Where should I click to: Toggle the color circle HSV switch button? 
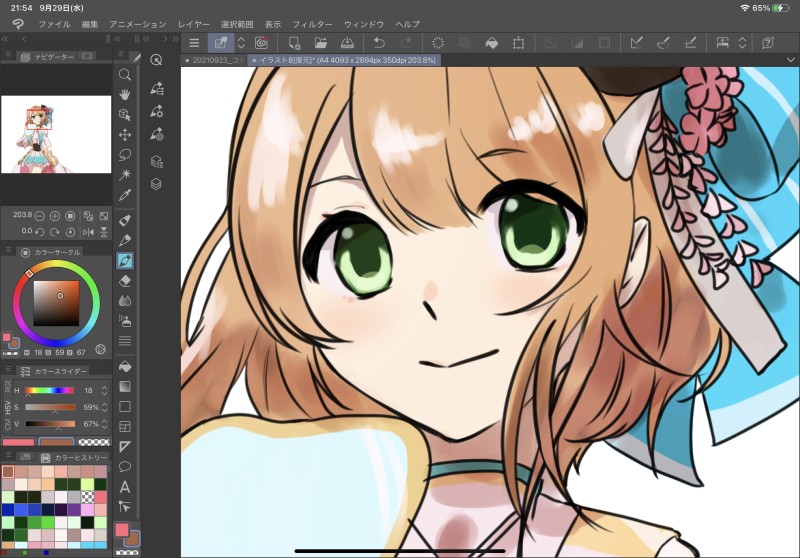(x=101, y=349)
